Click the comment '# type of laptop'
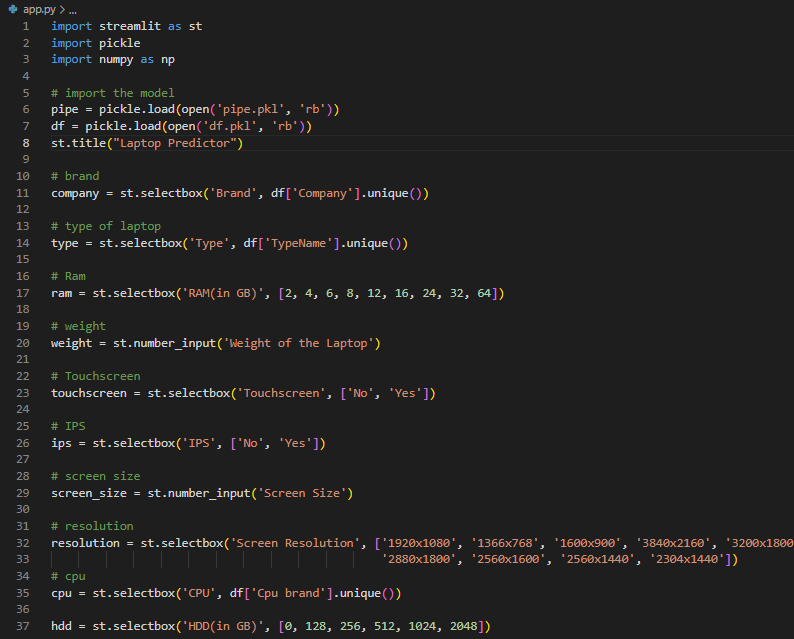The height and width of the screenshot is (639, 794). pos(106,226)
